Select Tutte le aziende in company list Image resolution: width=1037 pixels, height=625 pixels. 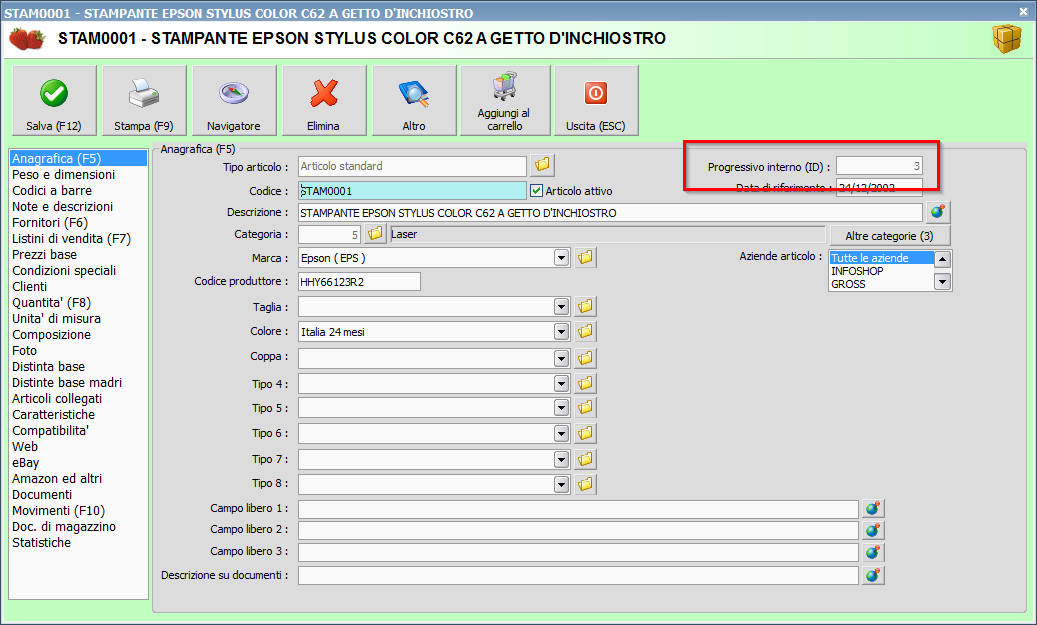(x=882, y=258)
